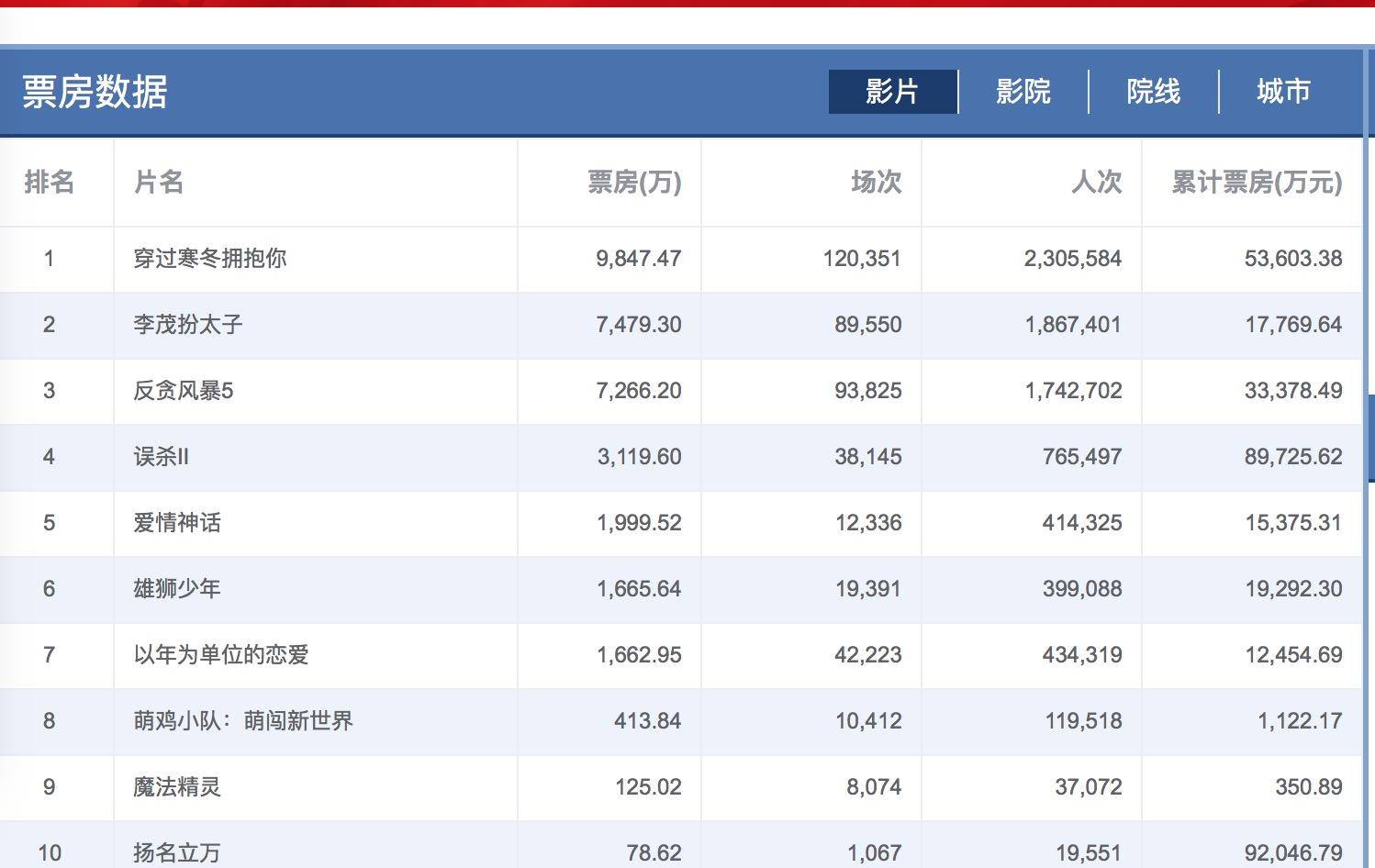Click box office value 9,847.47
The height and width of the screenshot is (868, 1375).
click(639, 259)
